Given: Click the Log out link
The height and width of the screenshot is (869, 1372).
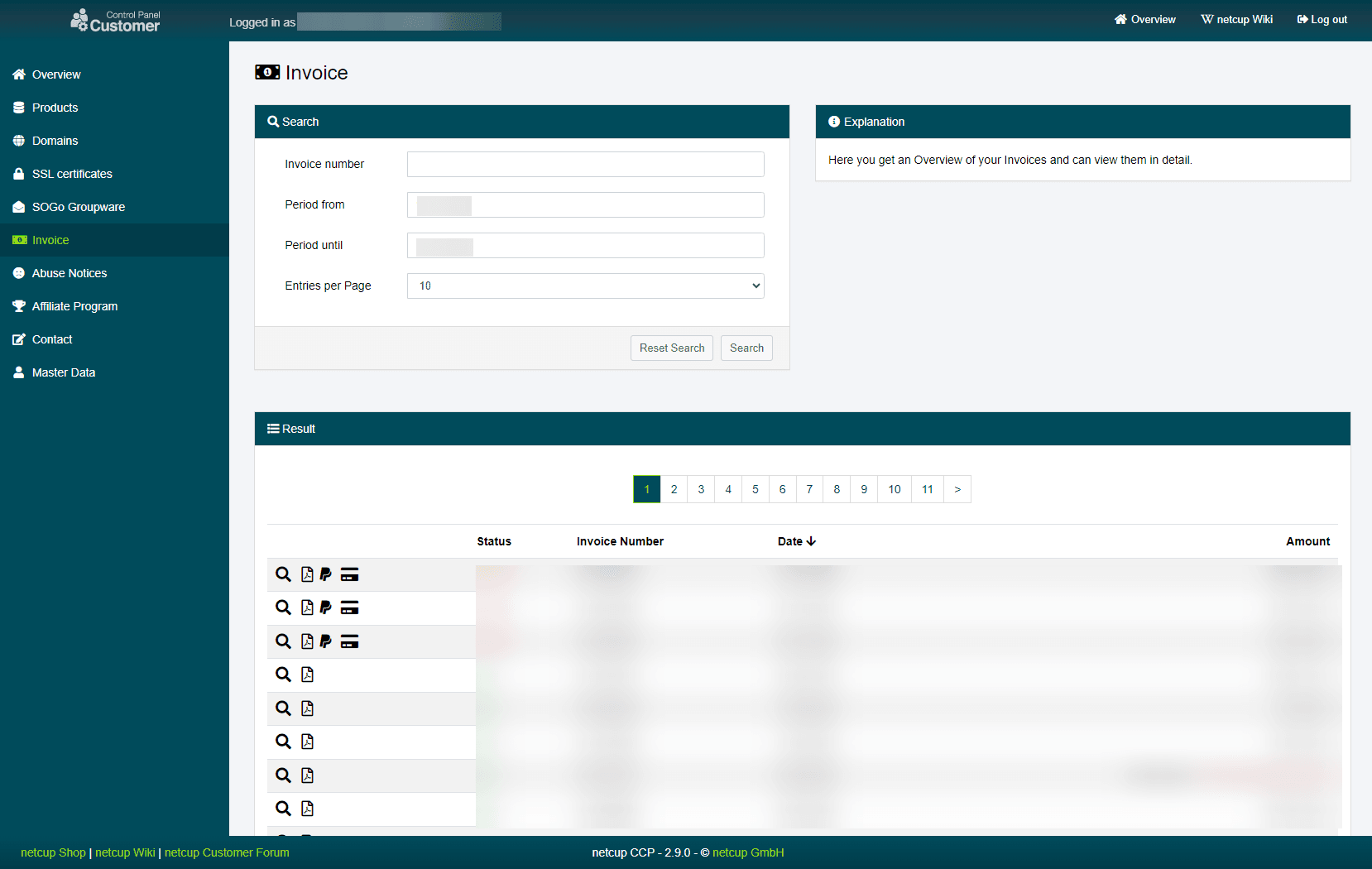Looking at the screenshot, I should click(1322, 20).
